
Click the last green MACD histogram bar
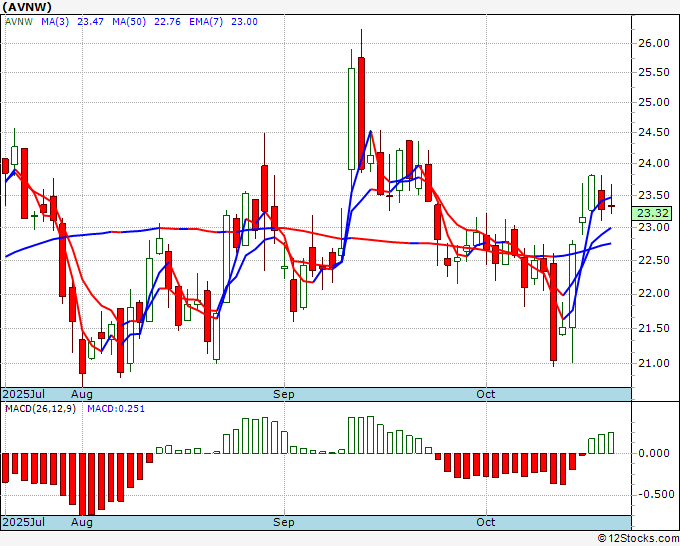[611, 443]
